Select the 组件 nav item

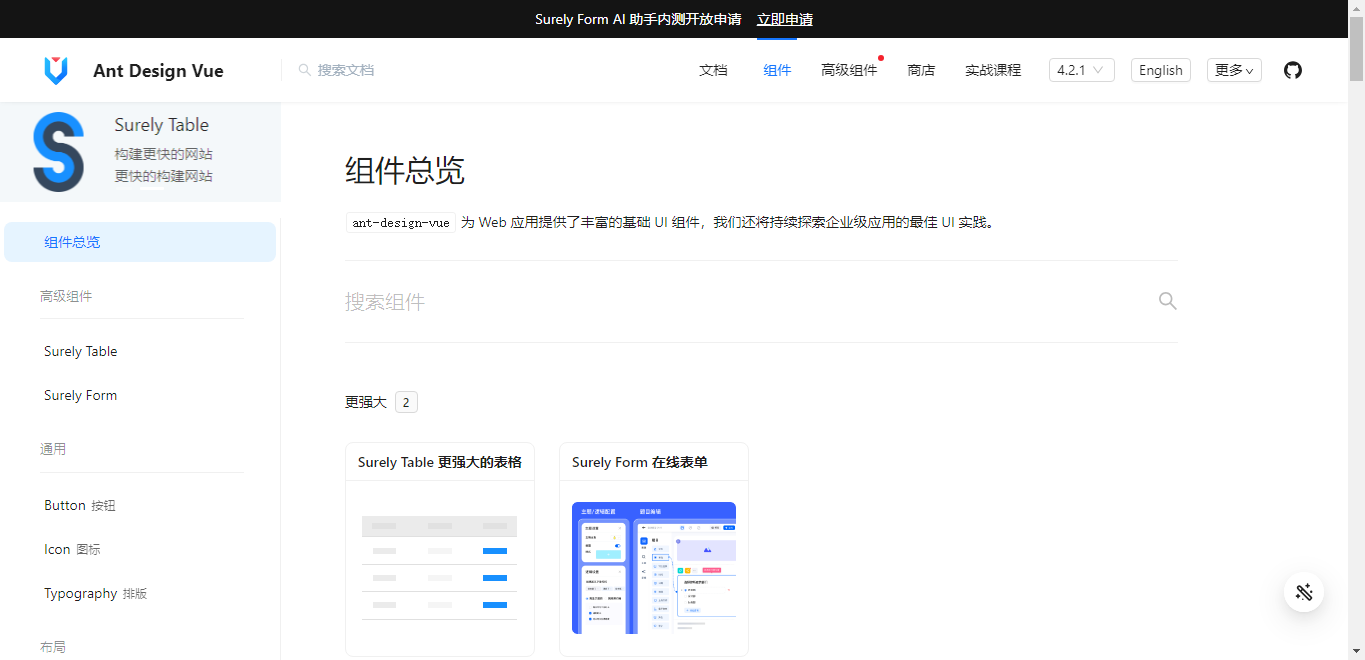(777, 70)
